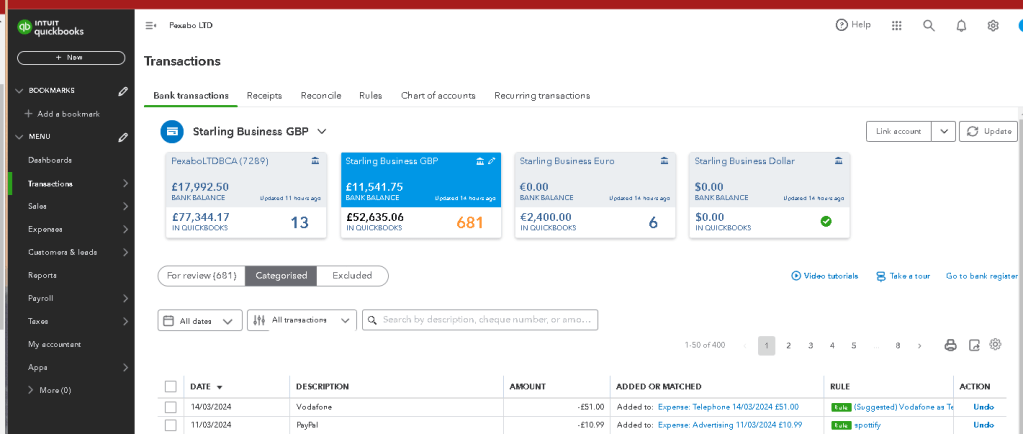Select the Excluded filter

[352, 276]
